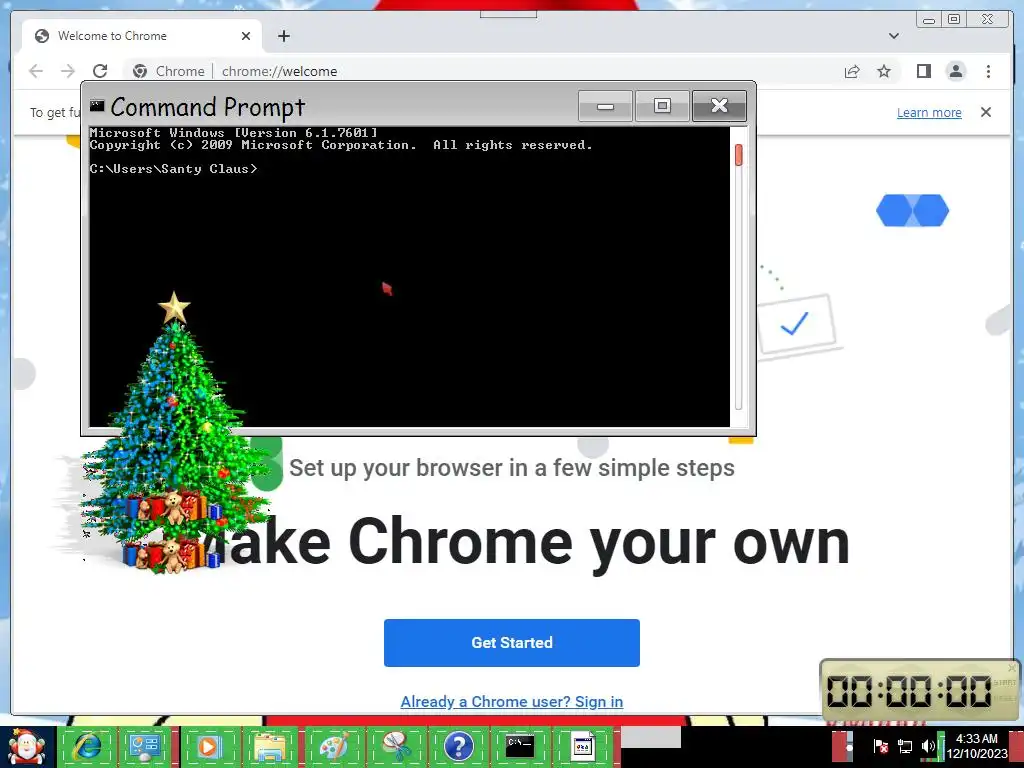Launch Windows Media Player from taskbar
1024x768 pixels.
pyautogui.click(x=208, y=747)
